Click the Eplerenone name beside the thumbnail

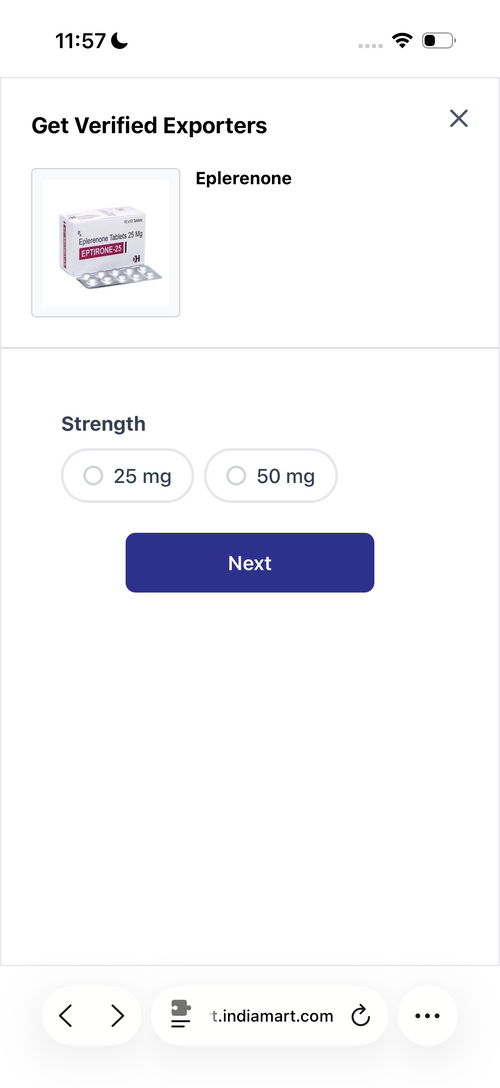coord(243,178)
